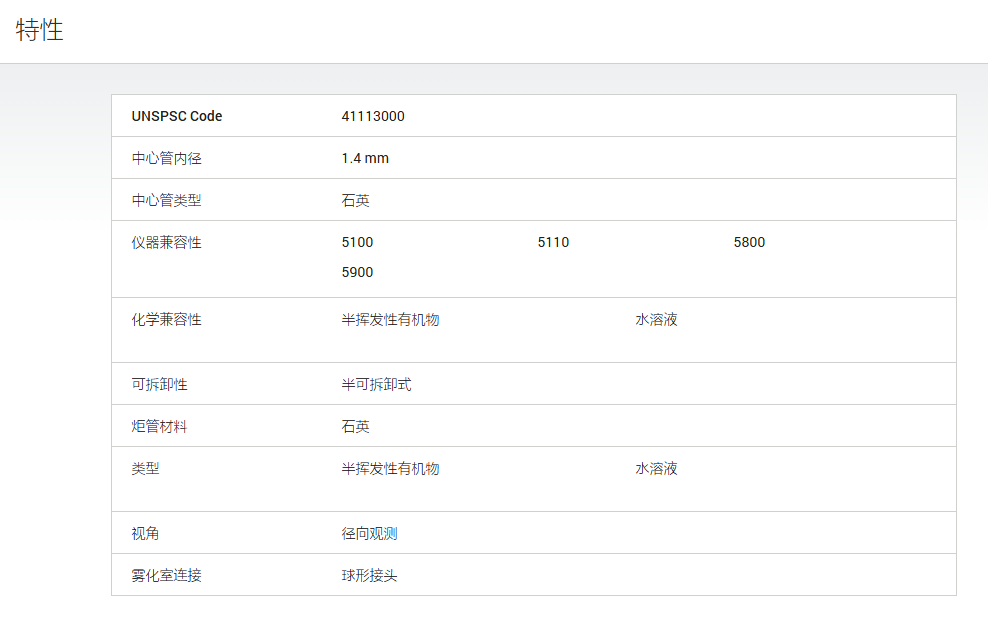Click the 石英 value for 中心管类型
This screenshot has width=988, height=620.
pyautogui.click(x=355, y=200)
